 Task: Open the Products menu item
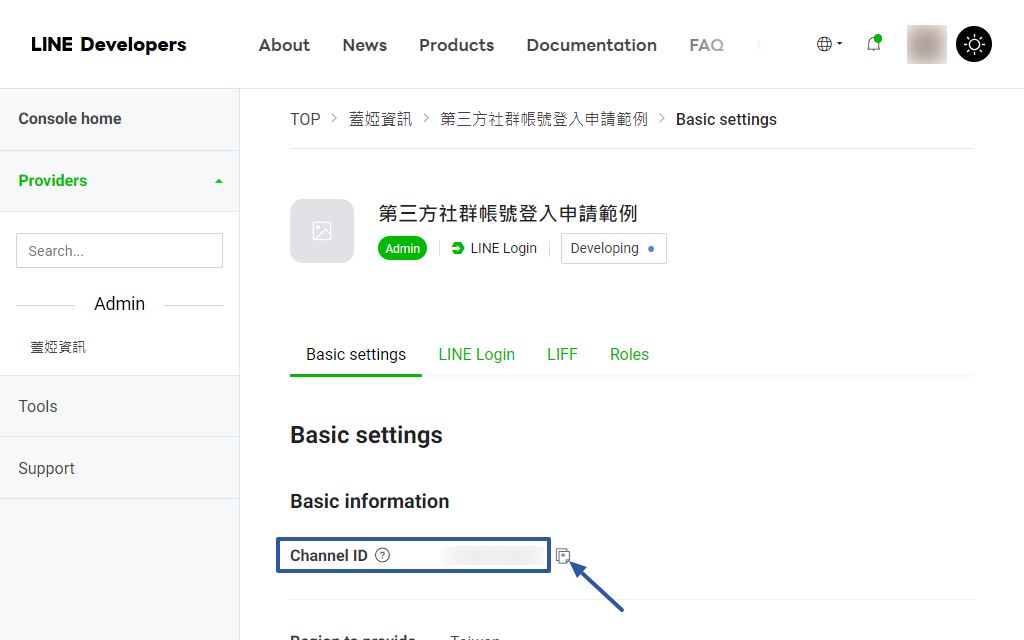[x=456, y=45]
